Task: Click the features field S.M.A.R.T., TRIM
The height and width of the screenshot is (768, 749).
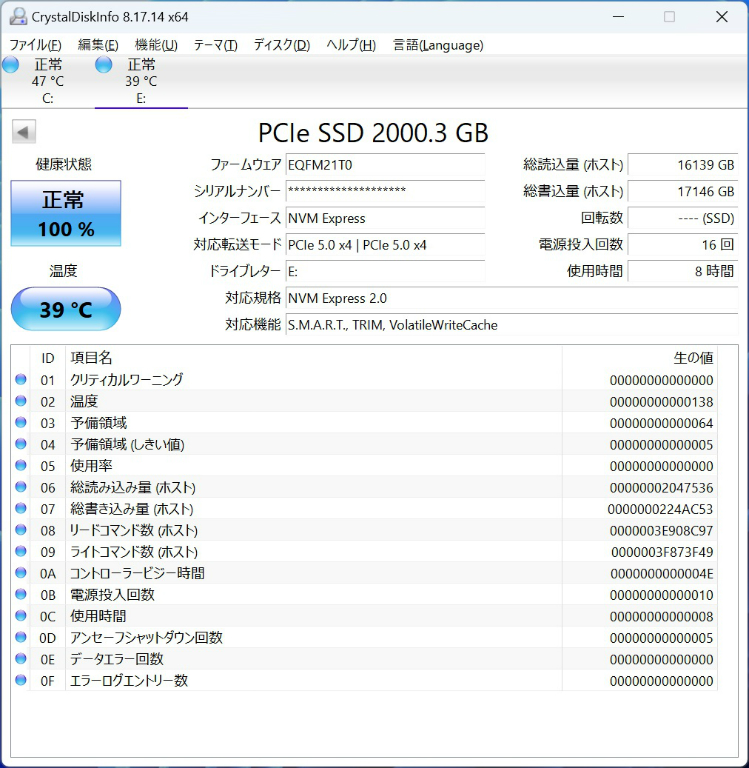Action: point(512,325)
